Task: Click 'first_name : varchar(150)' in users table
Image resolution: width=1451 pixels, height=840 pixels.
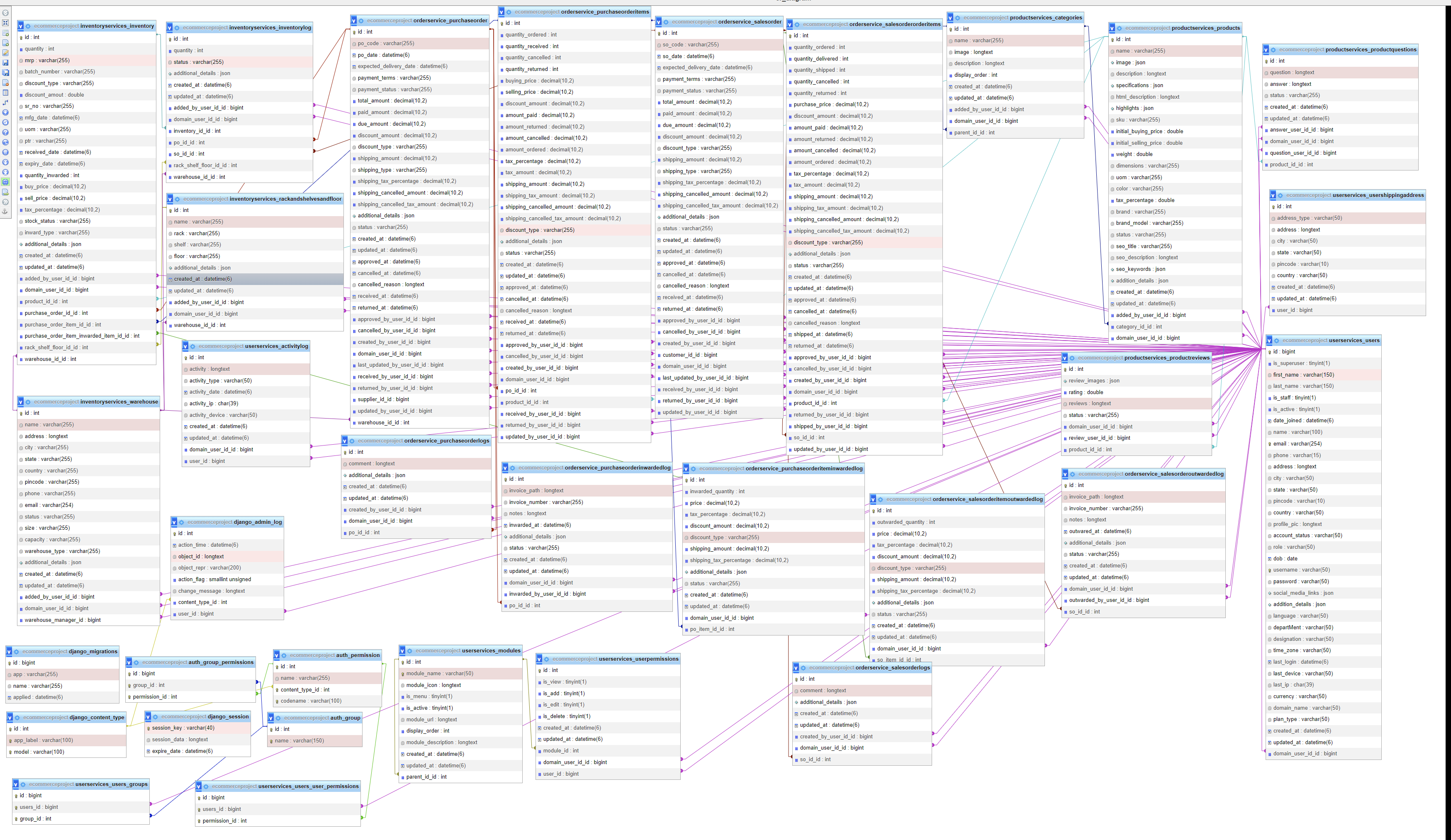Action: [x=1324, y=375]
